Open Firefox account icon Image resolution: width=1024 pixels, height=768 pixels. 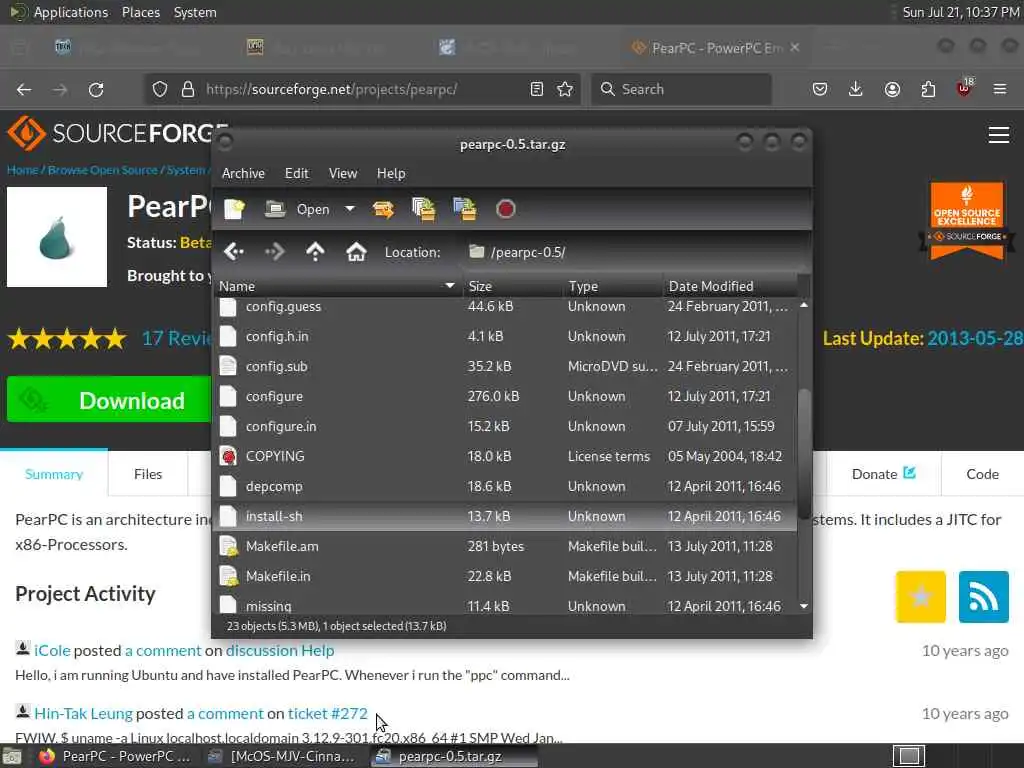click(x=892, y=89)
